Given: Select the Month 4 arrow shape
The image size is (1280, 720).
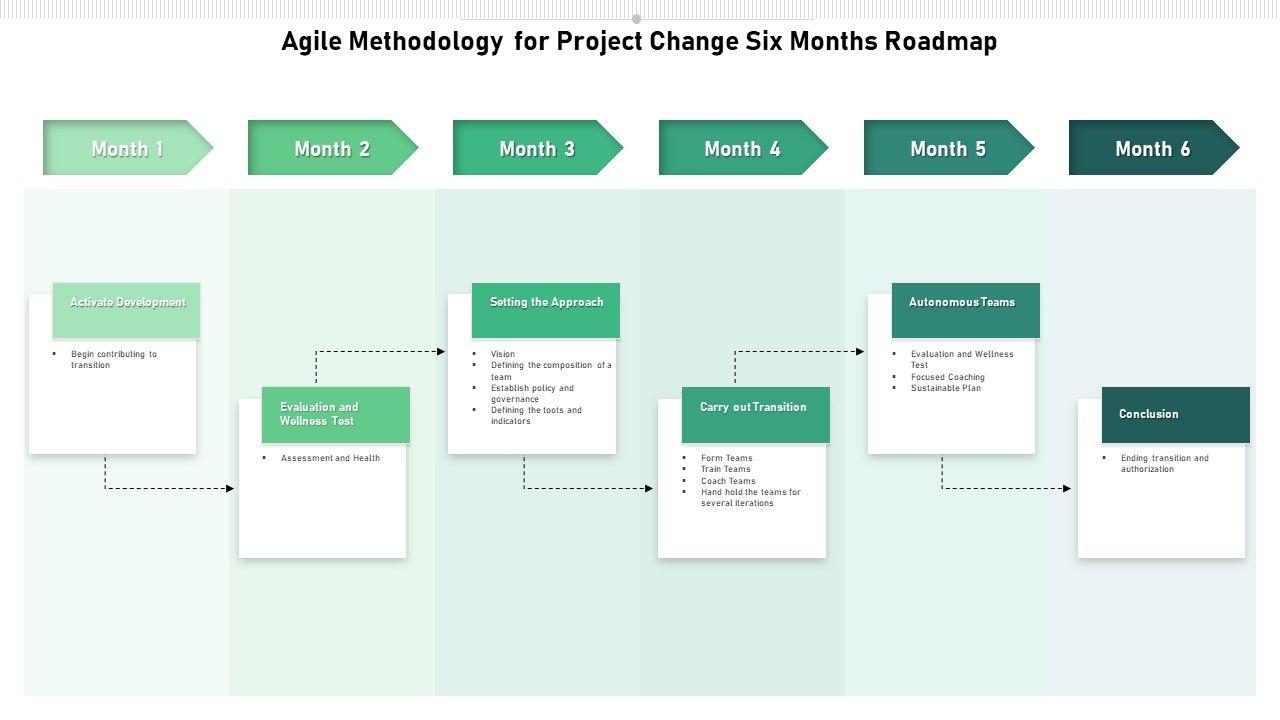Looking at the screenshot, I should point(742,148).
